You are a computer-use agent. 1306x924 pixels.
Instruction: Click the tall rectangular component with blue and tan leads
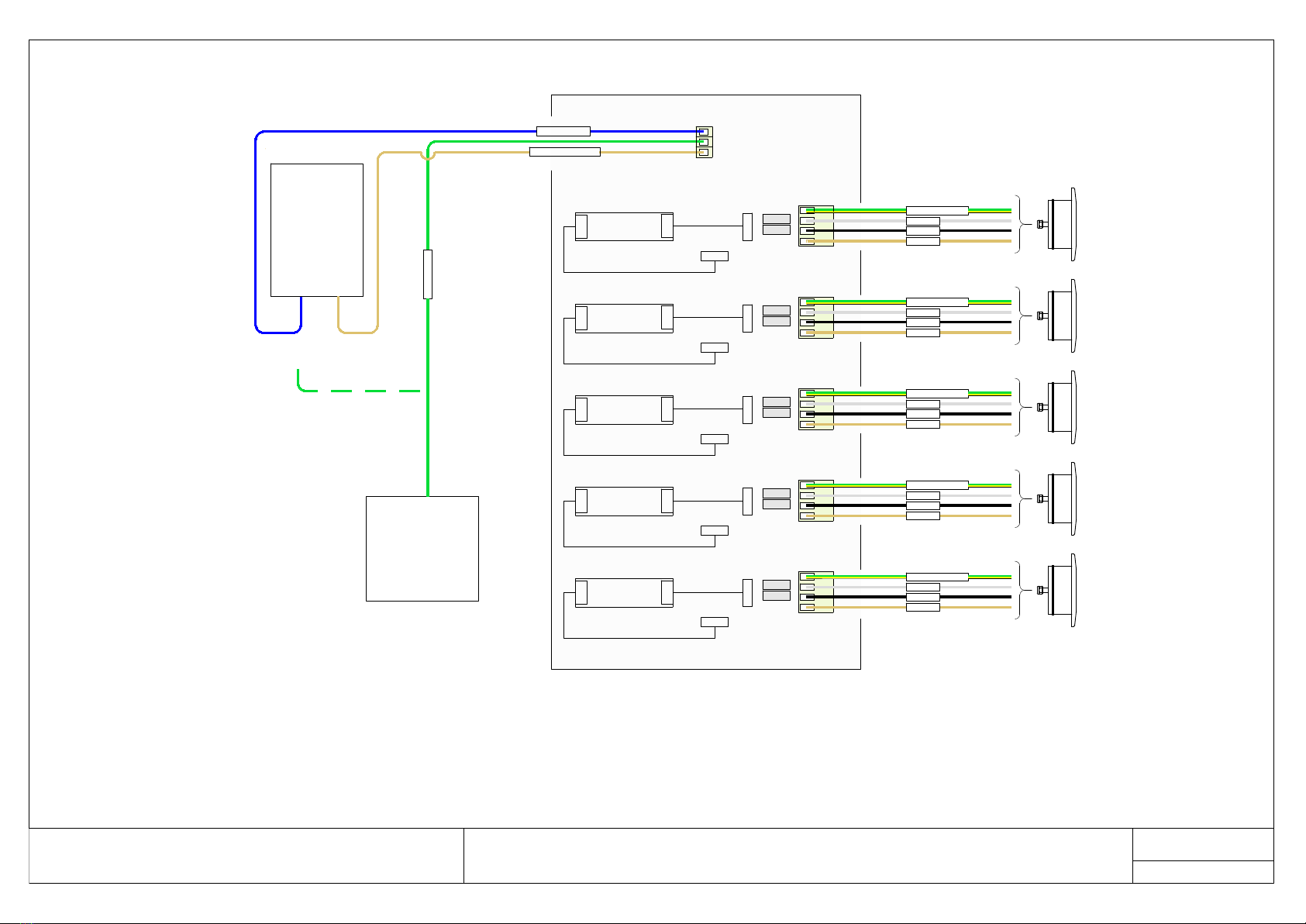[317, 229]
